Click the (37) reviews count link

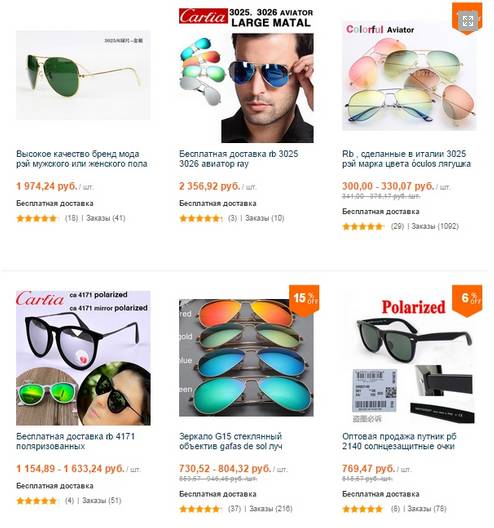234,508
